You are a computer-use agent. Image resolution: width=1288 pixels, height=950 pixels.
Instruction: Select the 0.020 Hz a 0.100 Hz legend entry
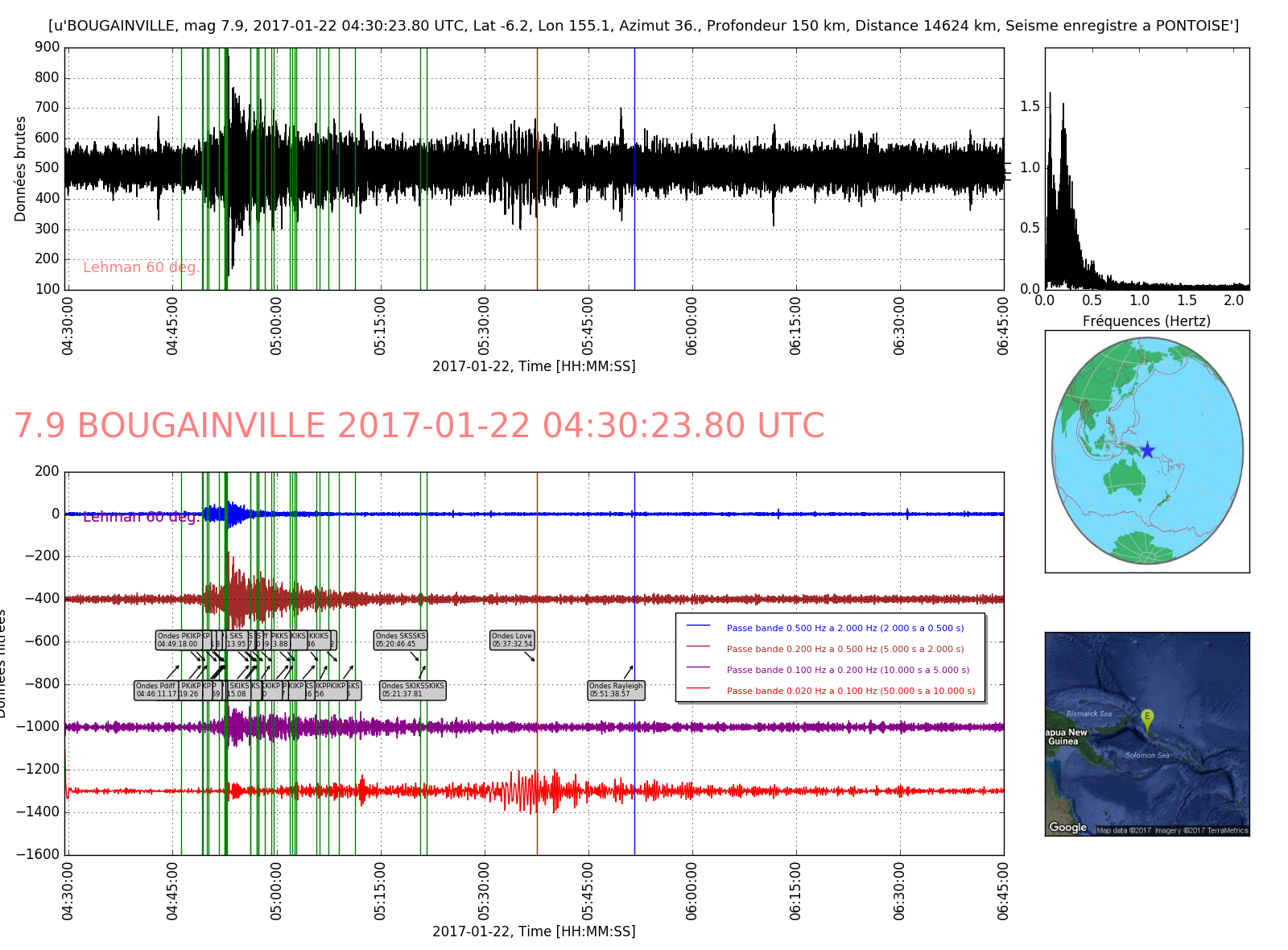coord(850,691)
